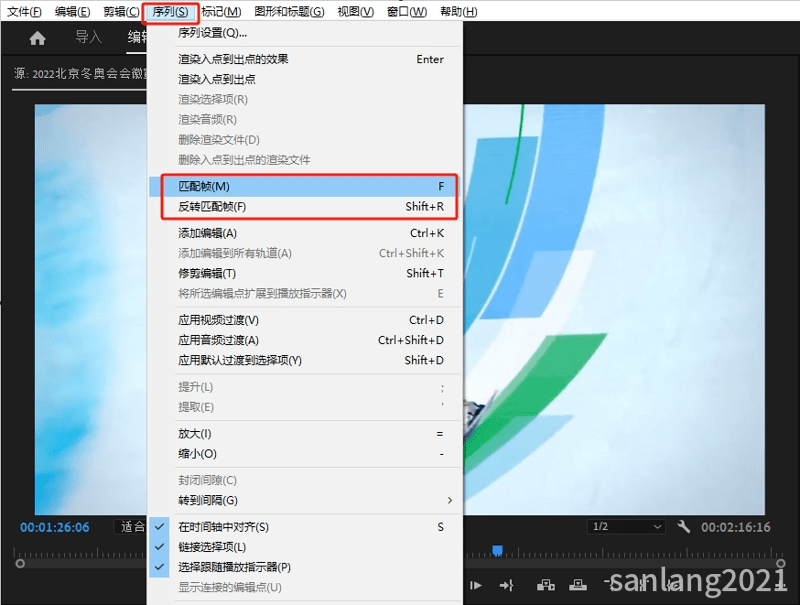Select 放大 zoom in entry
Screen dimensions: 800x605
tap(305, 434)
